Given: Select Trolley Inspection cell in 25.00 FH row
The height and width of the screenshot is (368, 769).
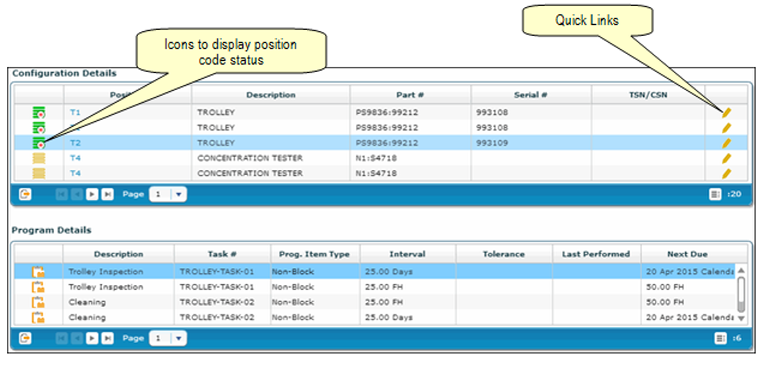Looking at the screenshot, I should [x=106, y=287].
